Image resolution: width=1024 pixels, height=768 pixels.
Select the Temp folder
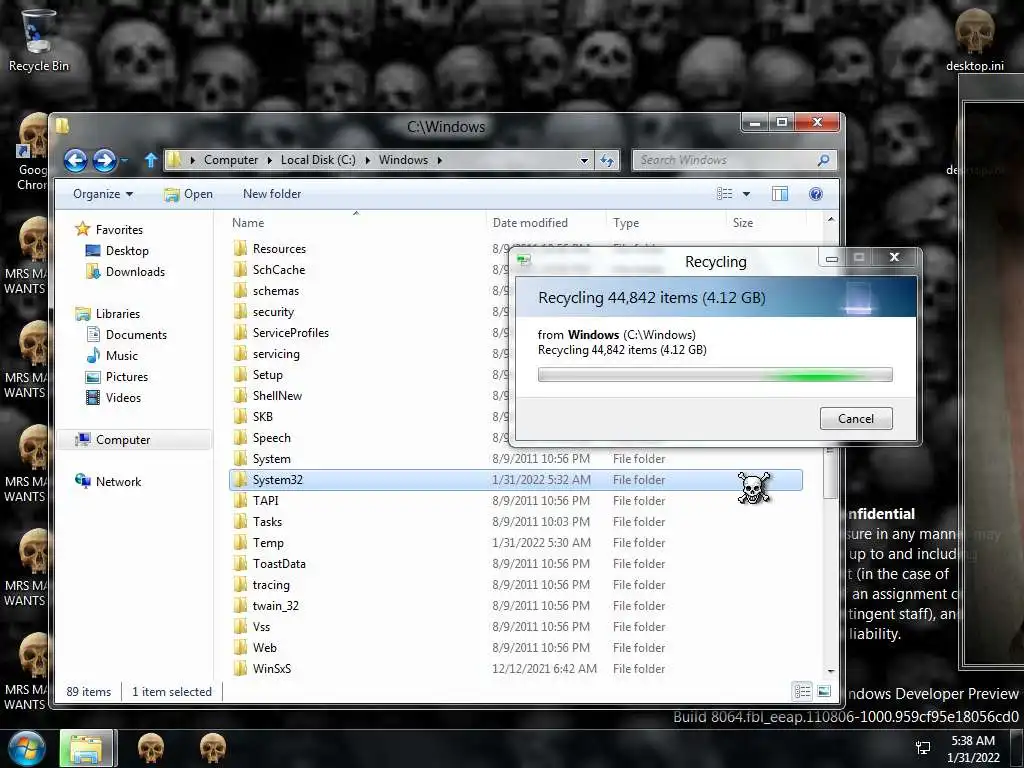pos(516,543)
